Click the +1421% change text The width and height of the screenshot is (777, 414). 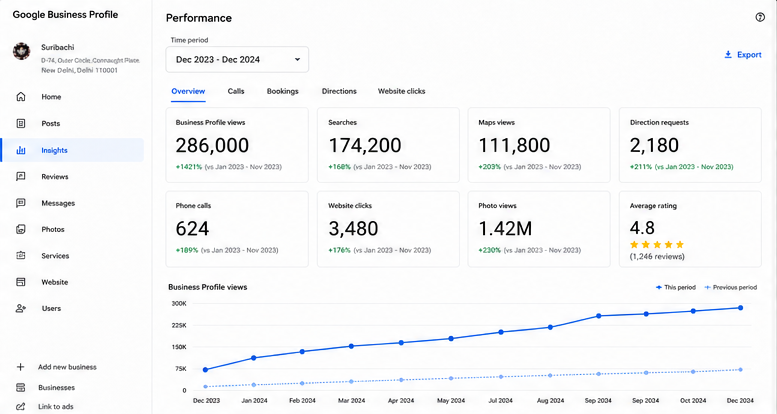click(189, 167)
